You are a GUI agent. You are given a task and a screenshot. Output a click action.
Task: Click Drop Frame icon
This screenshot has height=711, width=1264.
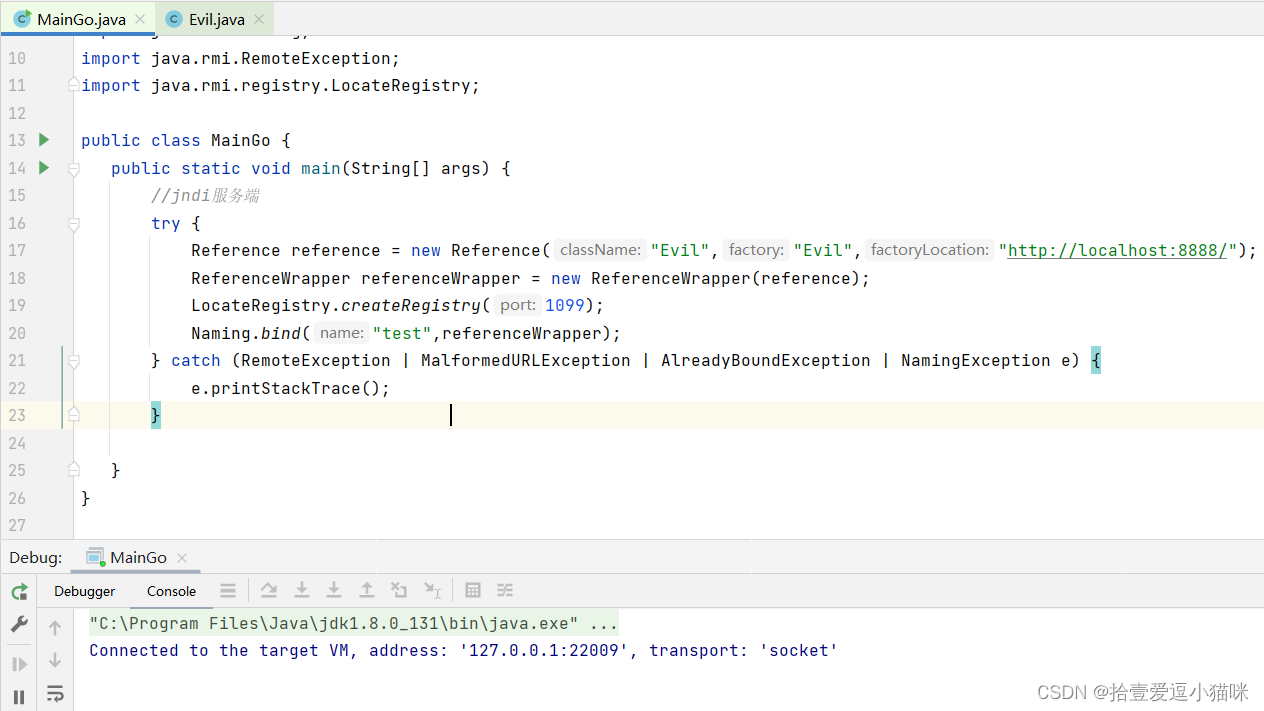tap(399, 591)
